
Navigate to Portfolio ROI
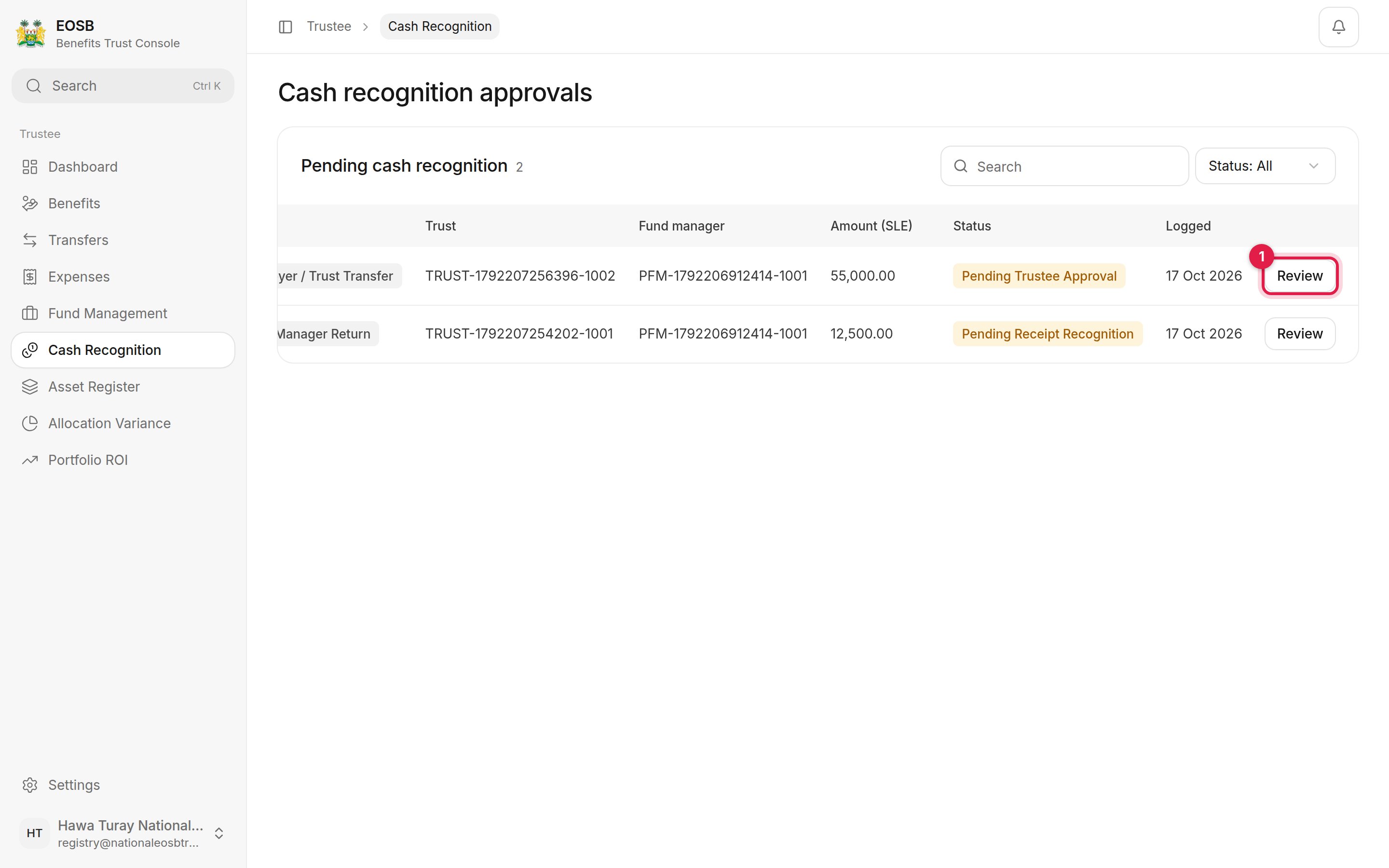123,460
